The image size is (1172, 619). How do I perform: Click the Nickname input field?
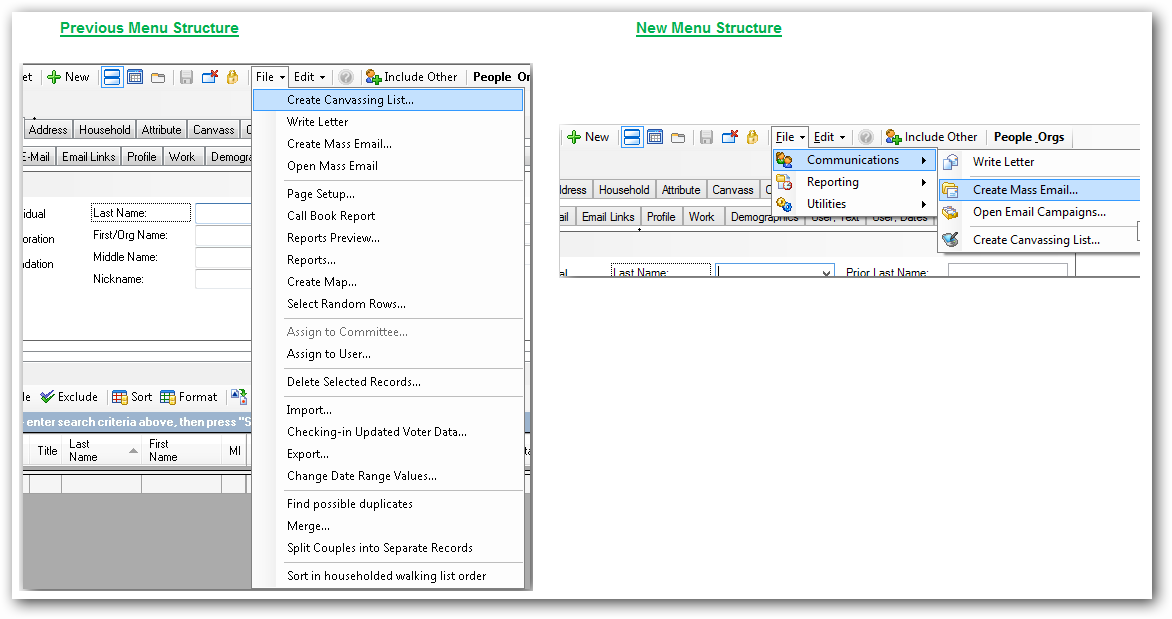click(x=223, y=280)
